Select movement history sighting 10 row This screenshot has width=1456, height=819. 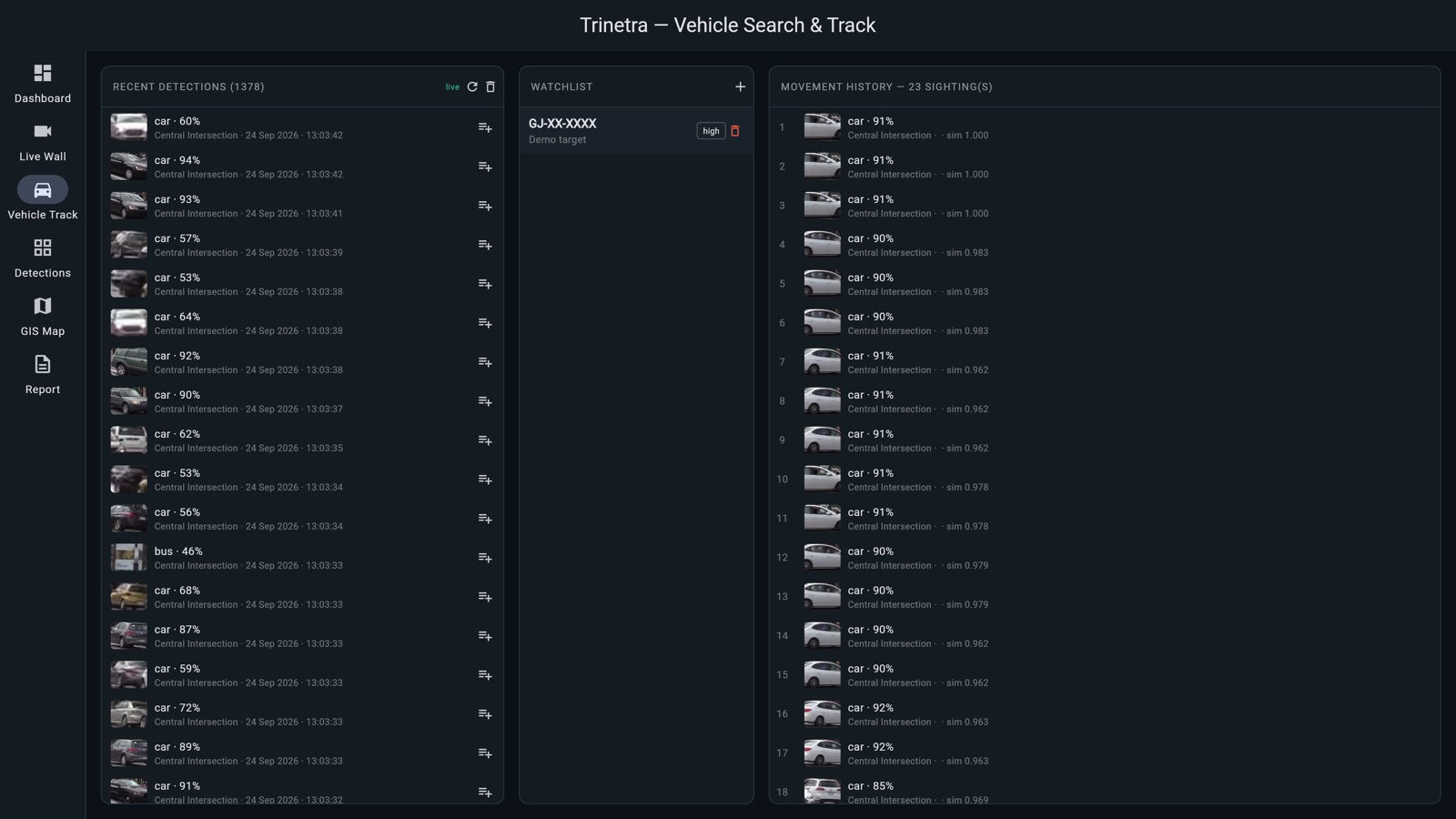(x=1105, y=480)
